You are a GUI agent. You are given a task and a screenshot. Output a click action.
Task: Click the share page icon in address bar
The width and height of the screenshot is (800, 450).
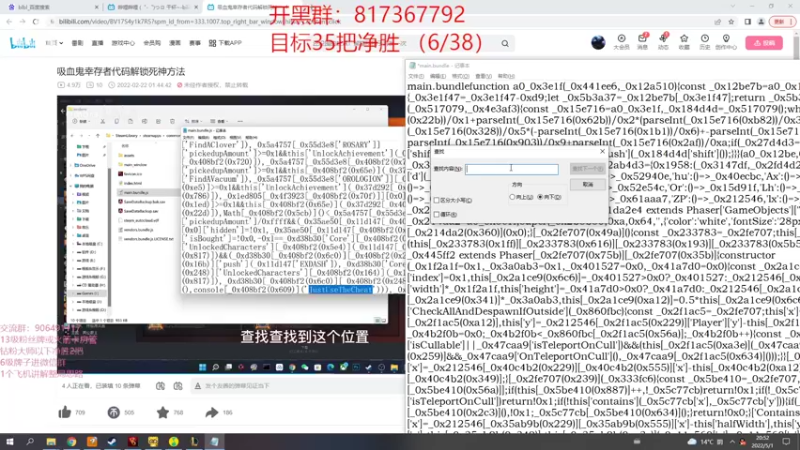coord(718,22)
